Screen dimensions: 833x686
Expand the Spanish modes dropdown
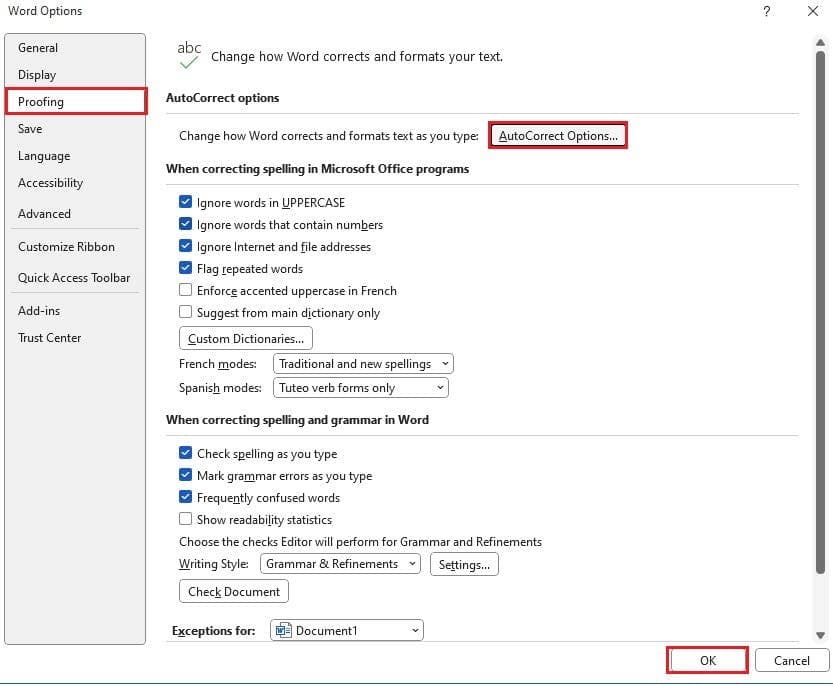click(x=360, y=388)
